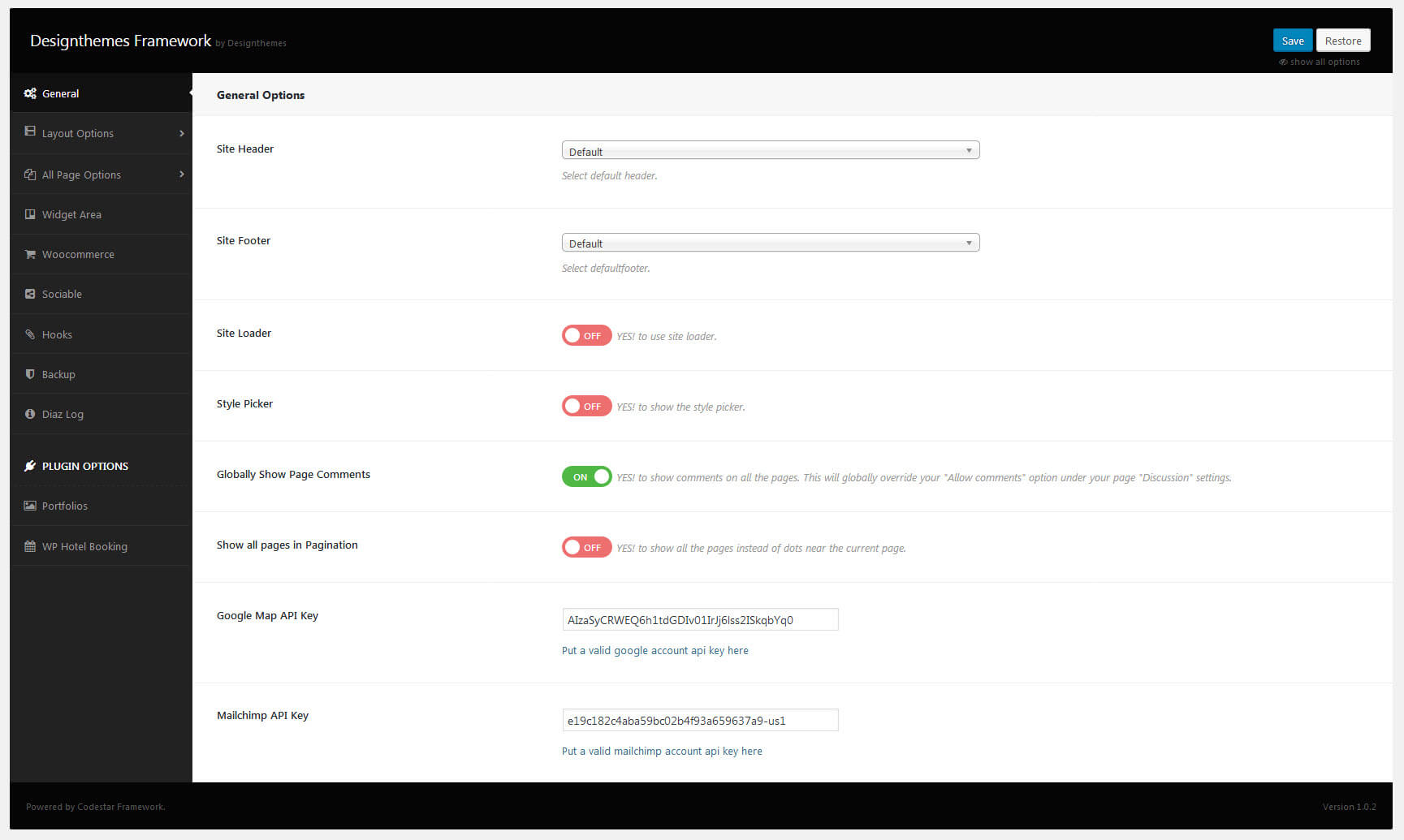Screen dimensions: 1404x840
Task: Open the Backup section
Action: (x=101, y=374)
